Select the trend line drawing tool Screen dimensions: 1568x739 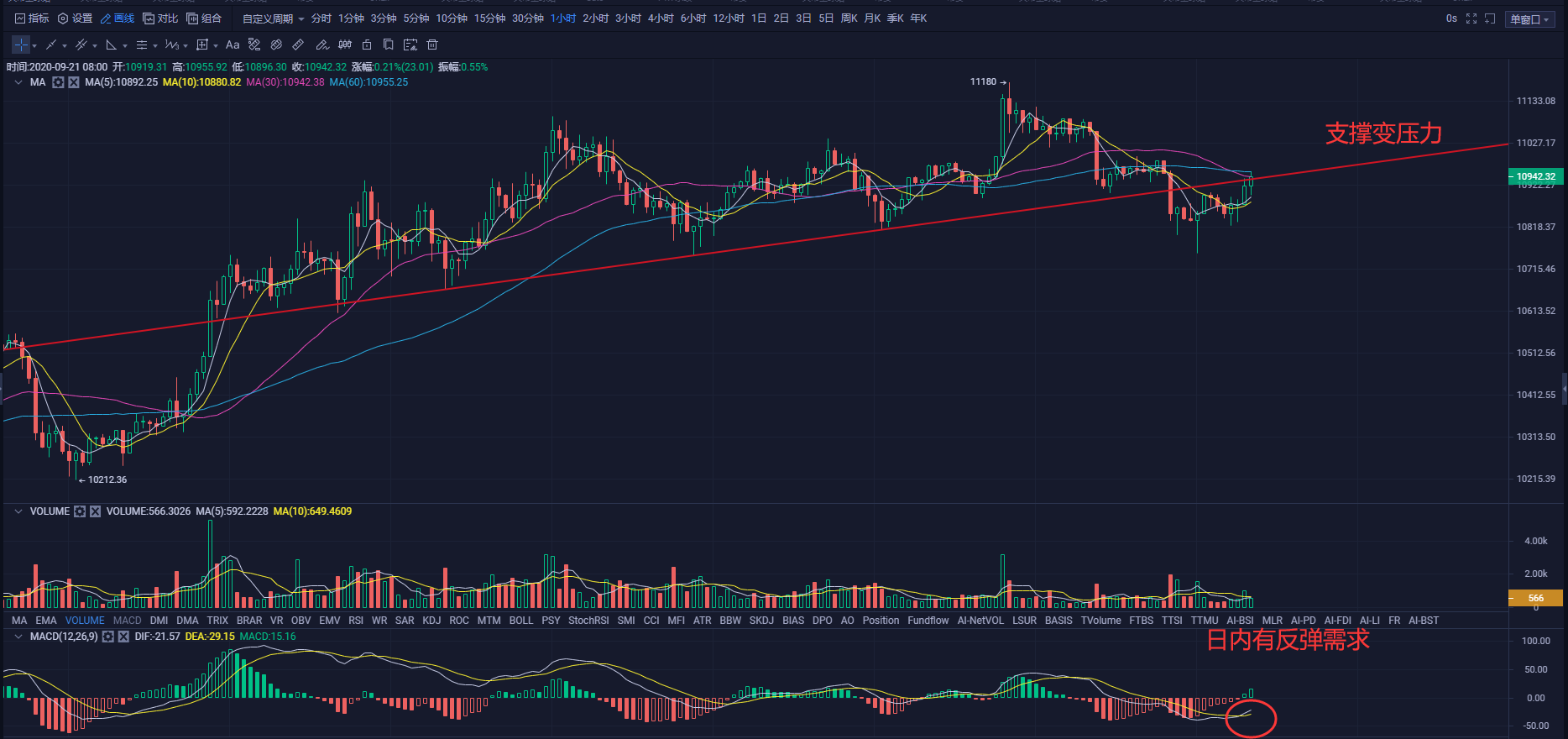(51, 45)
